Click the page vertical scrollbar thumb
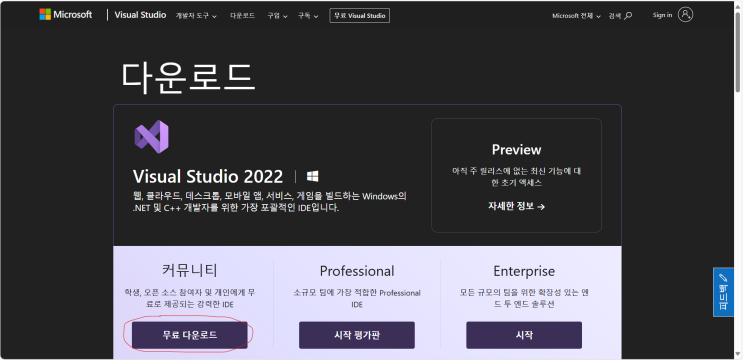 (738, 52)
